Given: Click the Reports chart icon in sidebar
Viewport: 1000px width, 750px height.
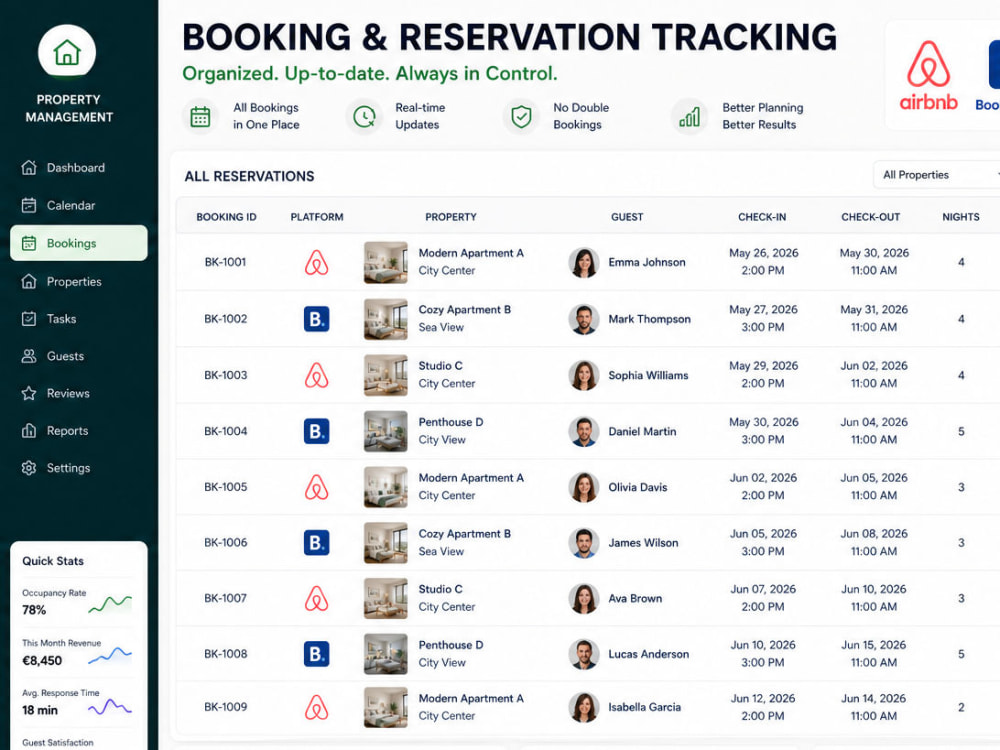Looking at the screenshot, I should [29, 430].
